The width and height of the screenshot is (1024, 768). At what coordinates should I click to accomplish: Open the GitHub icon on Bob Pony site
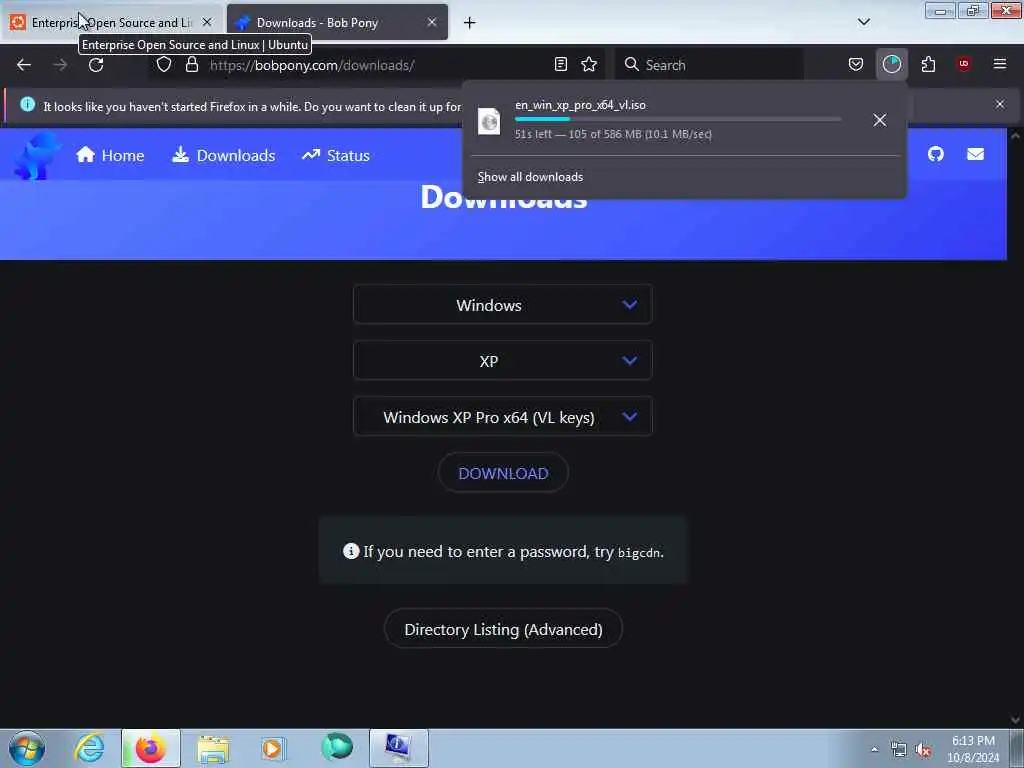[x=936, y=154]
